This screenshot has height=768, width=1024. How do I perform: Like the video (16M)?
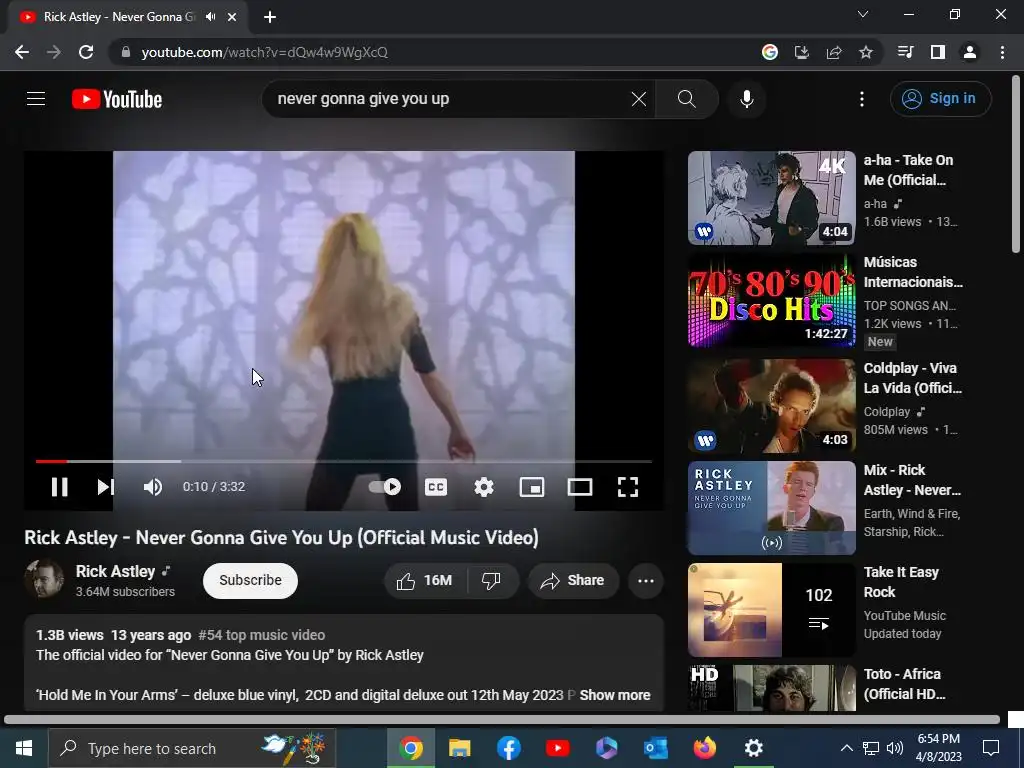424,581
